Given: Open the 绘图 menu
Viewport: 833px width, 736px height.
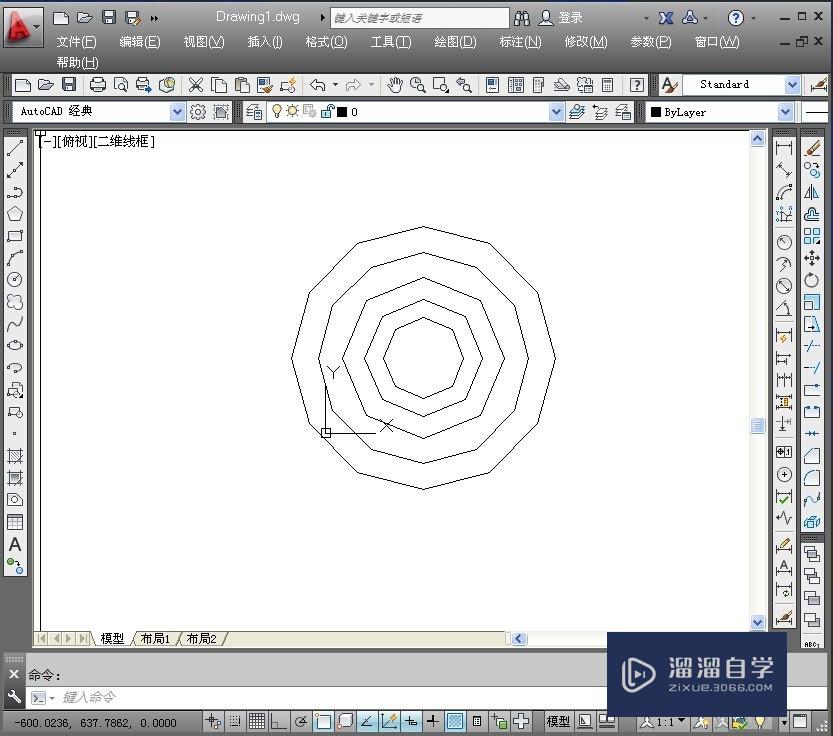Looking at the screenshot, I should coord(454,41).
